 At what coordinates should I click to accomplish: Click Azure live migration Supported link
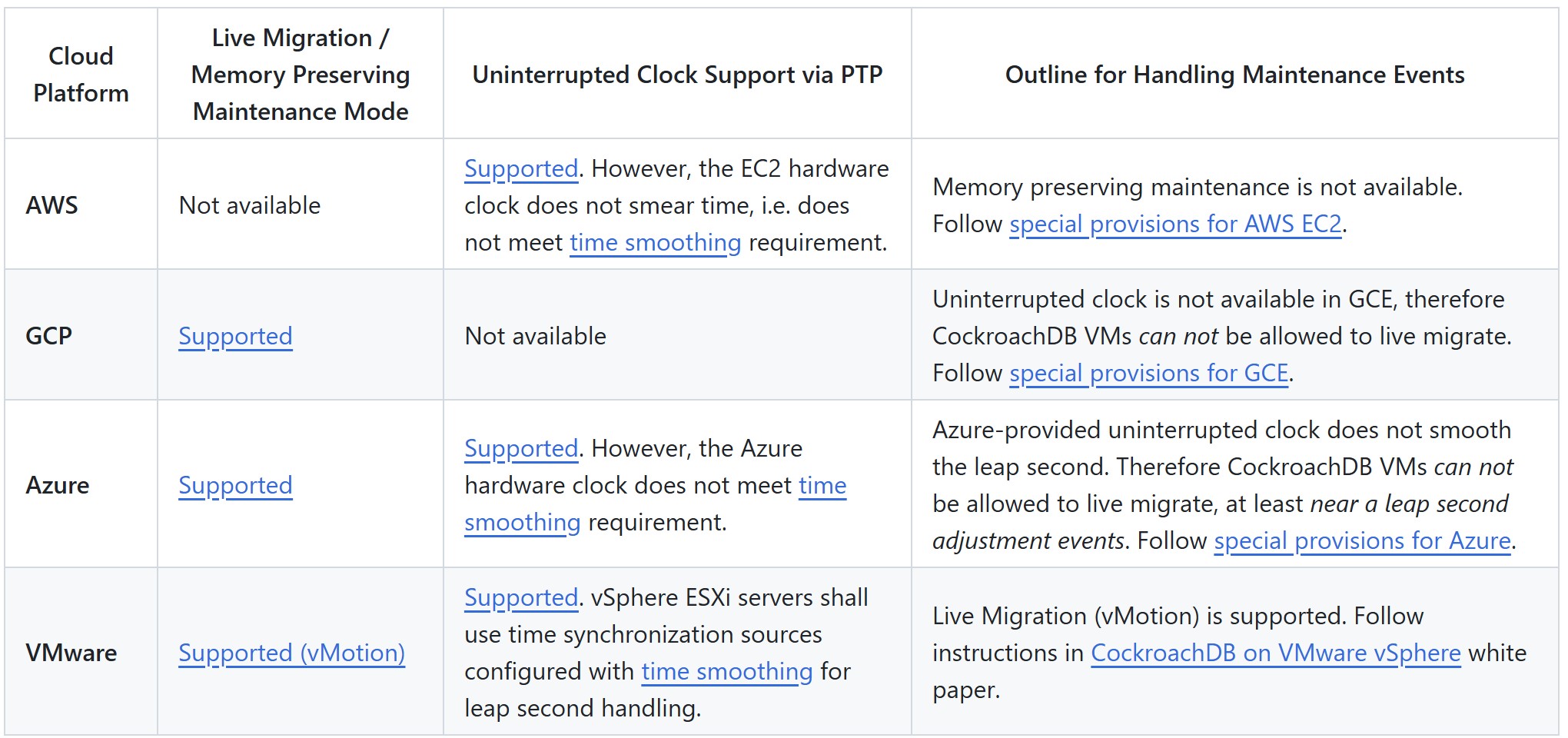pos(235,485)
